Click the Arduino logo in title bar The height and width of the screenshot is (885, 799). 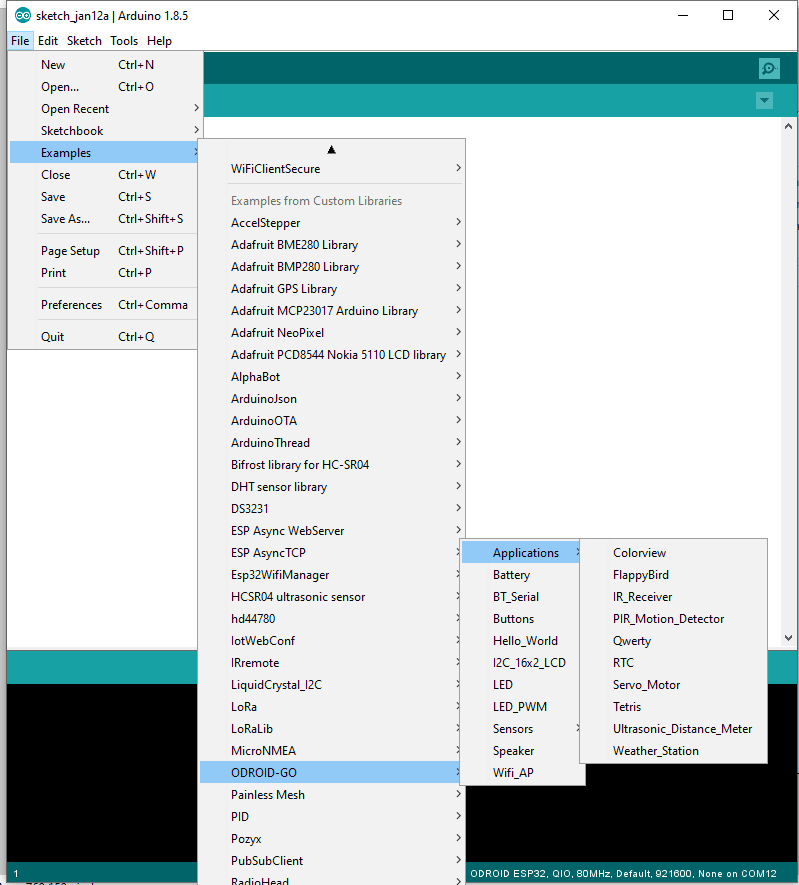23,15
